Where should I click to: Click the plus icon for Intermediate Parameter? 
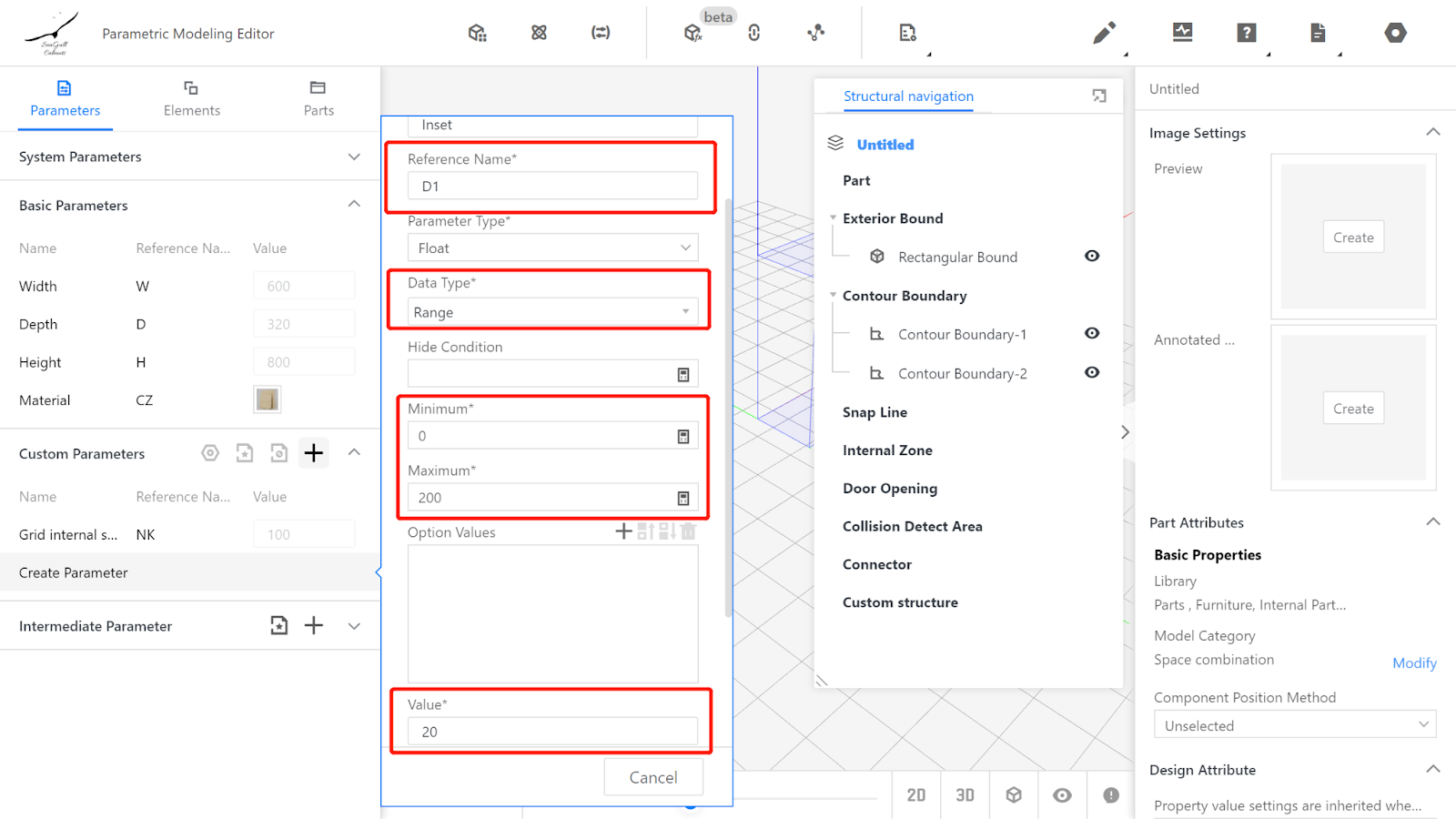(314, 625)
